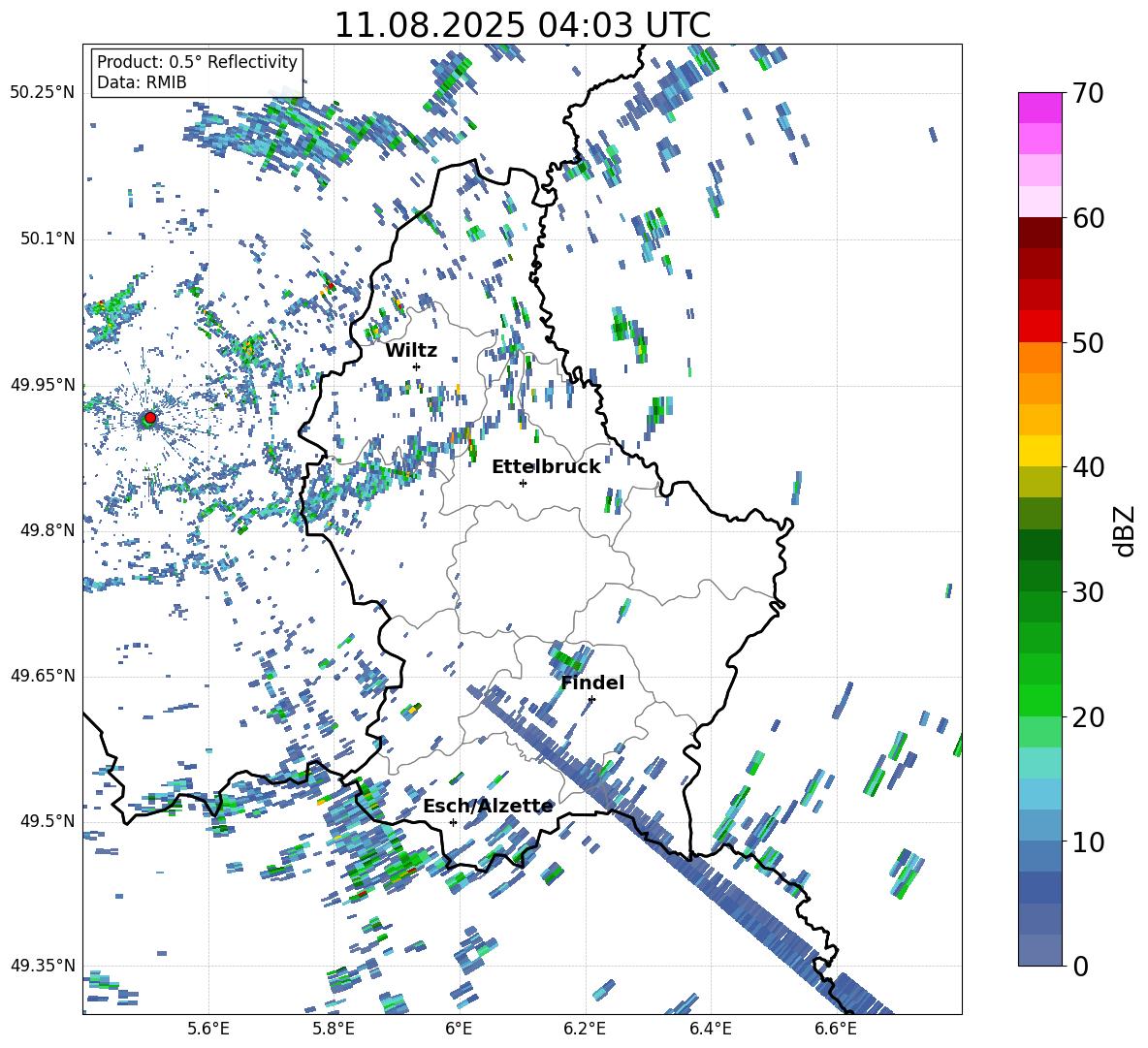Click the 6.6°E longitude label
Viewport: 1148px width, 1048px height.
point(836,1029)
